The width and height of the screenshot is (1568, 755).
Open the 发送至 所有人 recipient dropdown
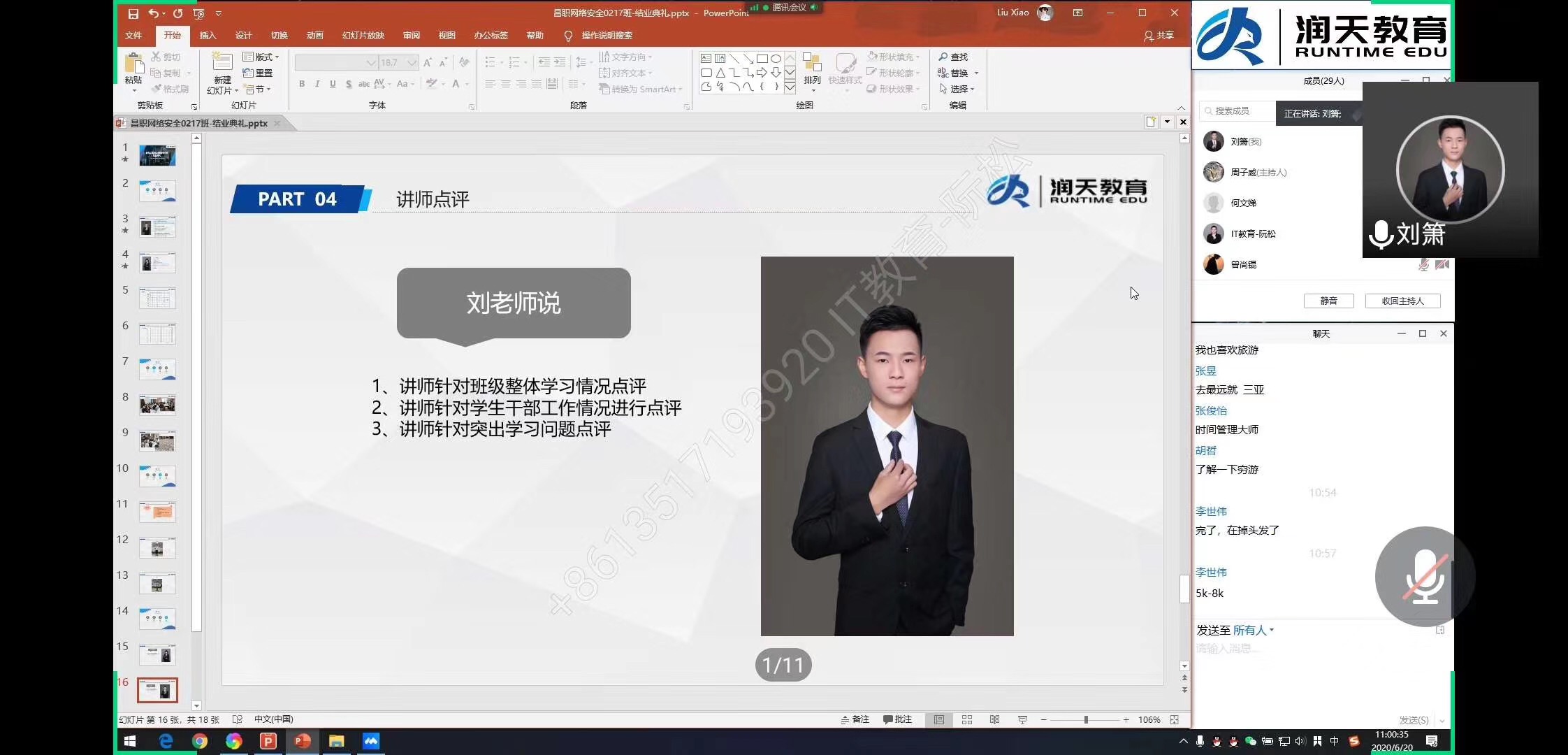1251,630
